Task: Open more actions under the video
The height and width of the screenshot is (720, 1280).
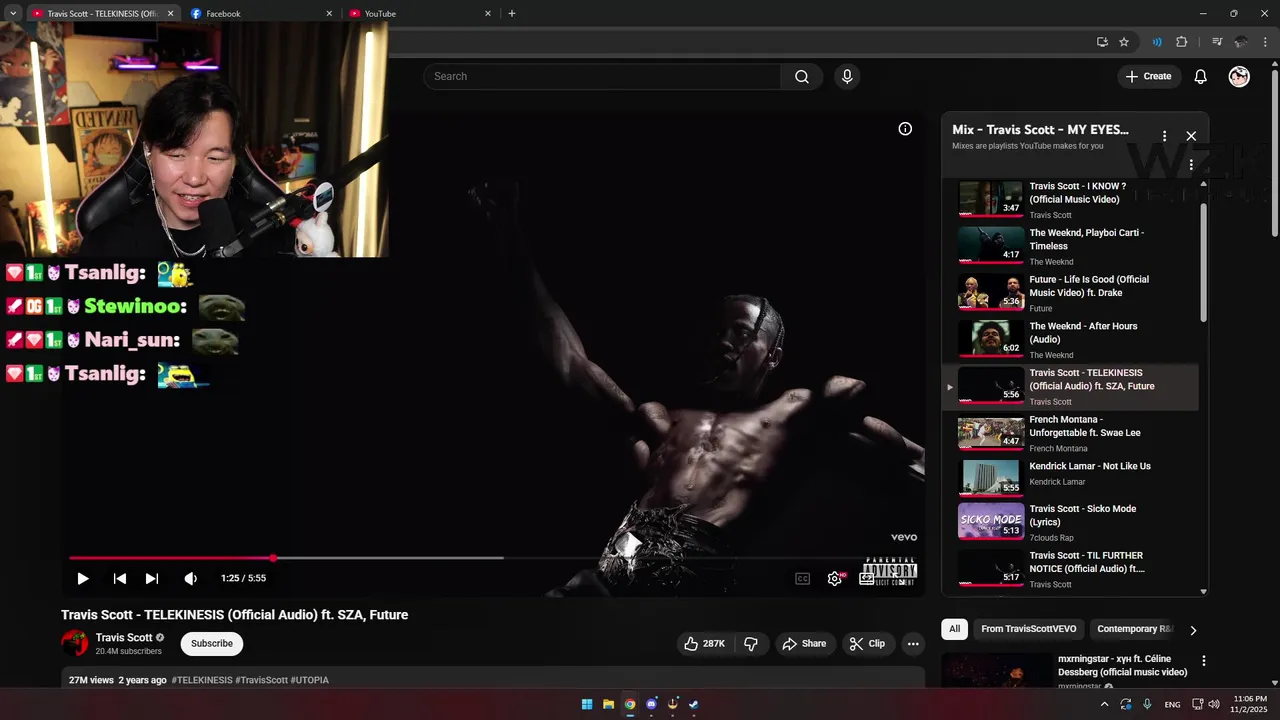Action: click(913, 644)
